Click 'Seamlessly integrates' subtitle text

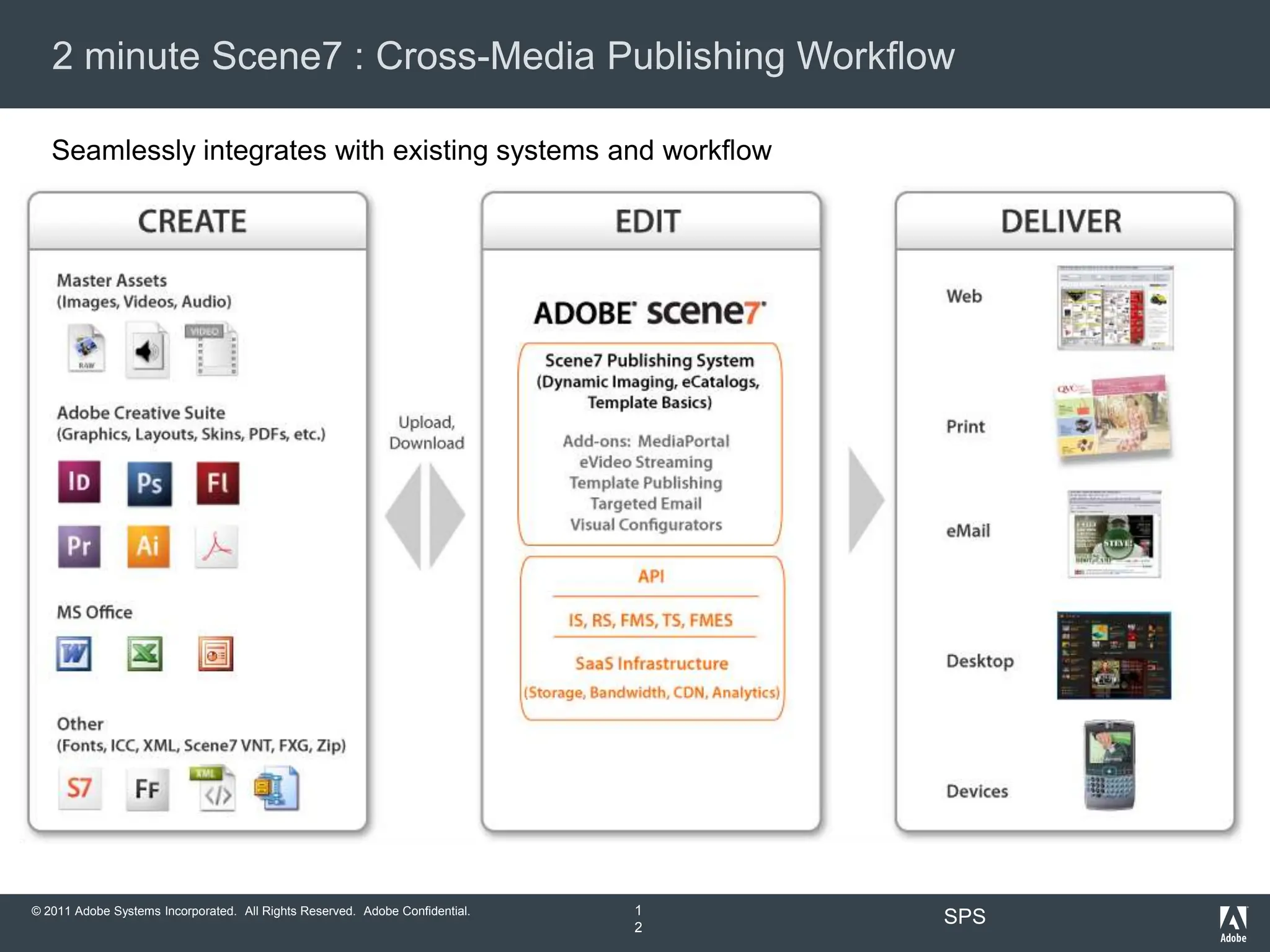pyautogui.click(x=411, y=151)
